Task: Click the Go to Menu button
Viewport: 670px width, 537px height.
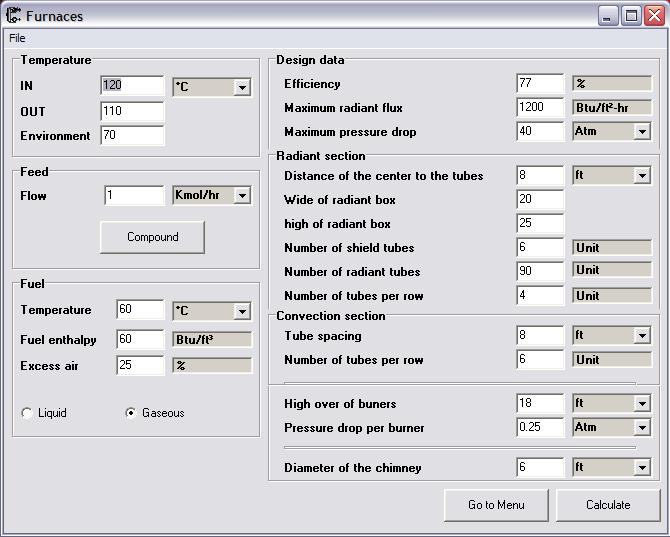Action: tap(496, 505)
